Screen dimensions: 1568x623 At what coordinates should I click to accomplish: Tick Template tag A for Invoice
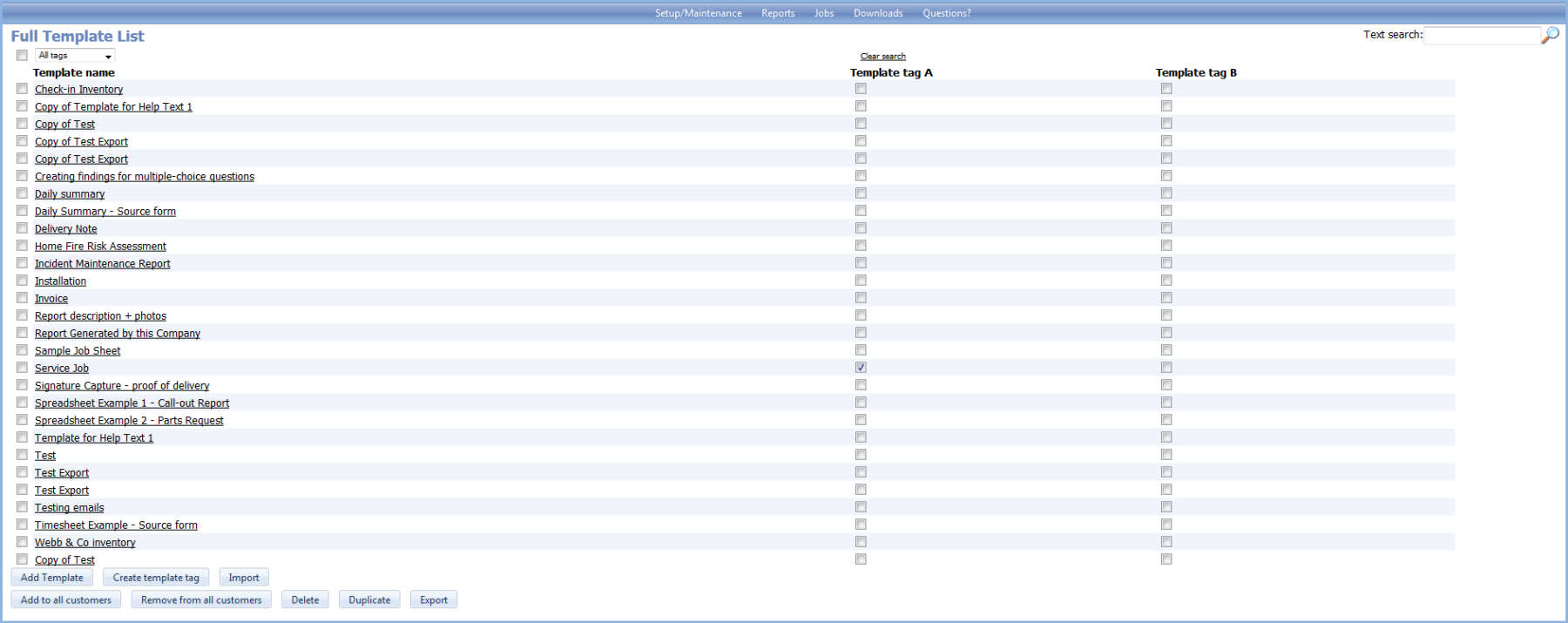pyautogui.click(x=861, y=298)
